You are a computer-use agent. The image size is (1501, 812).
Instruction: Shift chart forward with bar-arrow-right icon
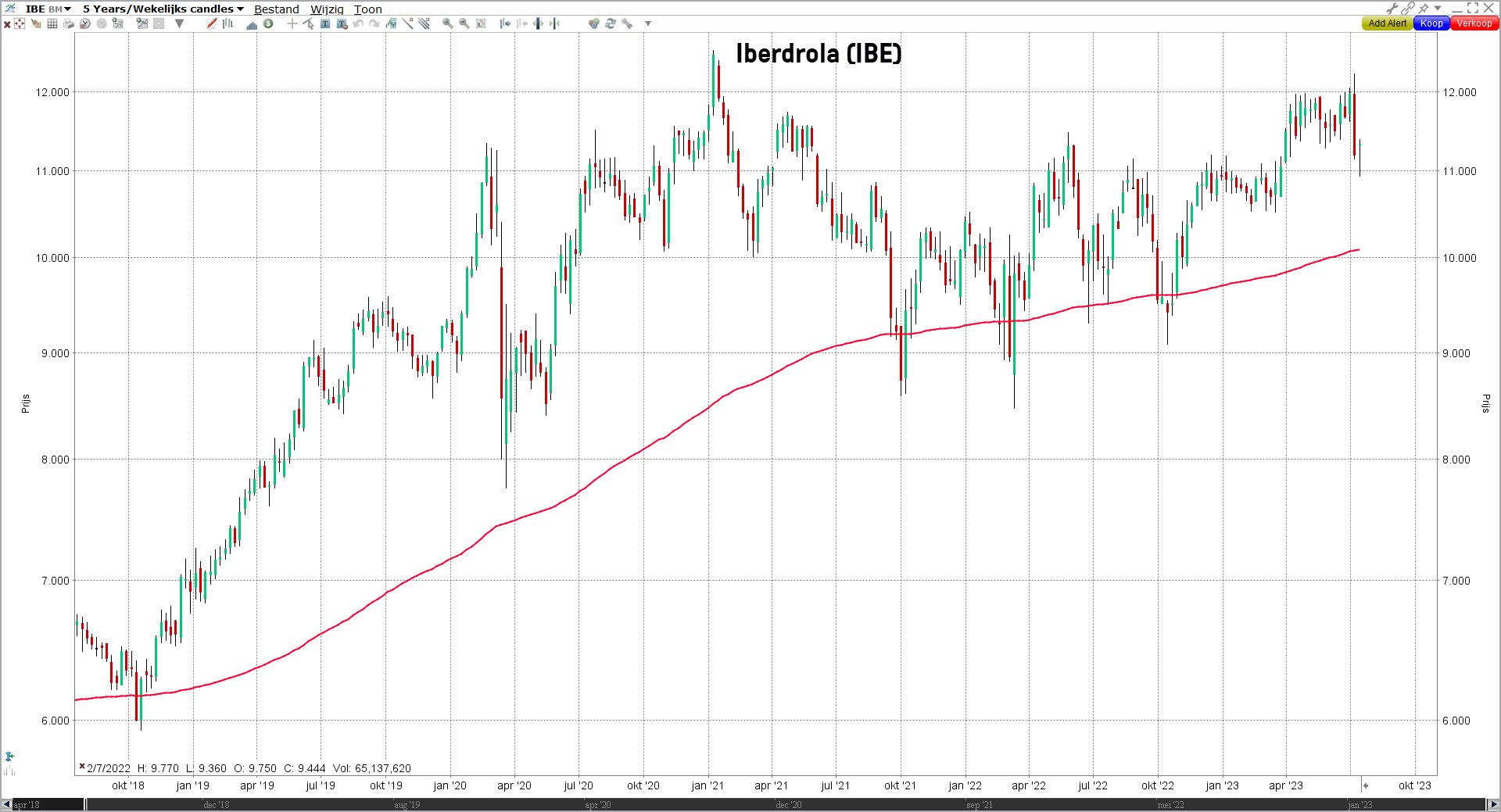pos(505,23)
